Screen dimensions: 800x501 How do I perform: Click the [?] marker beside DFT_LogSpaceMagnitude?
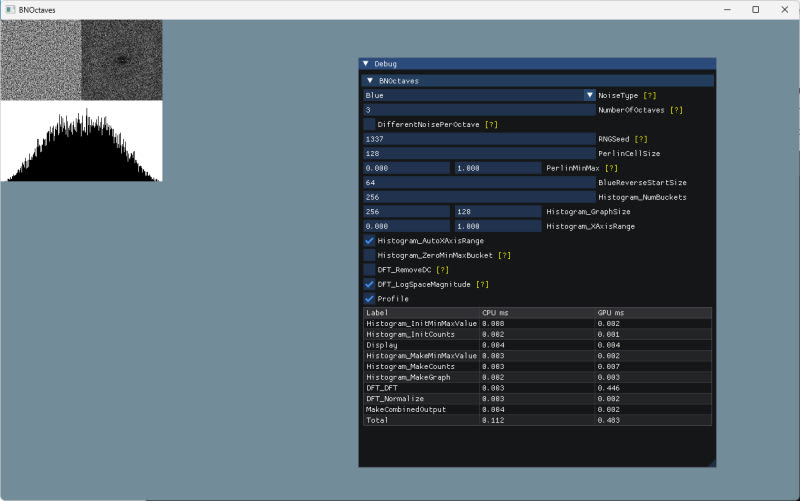(x=480, y=284)
